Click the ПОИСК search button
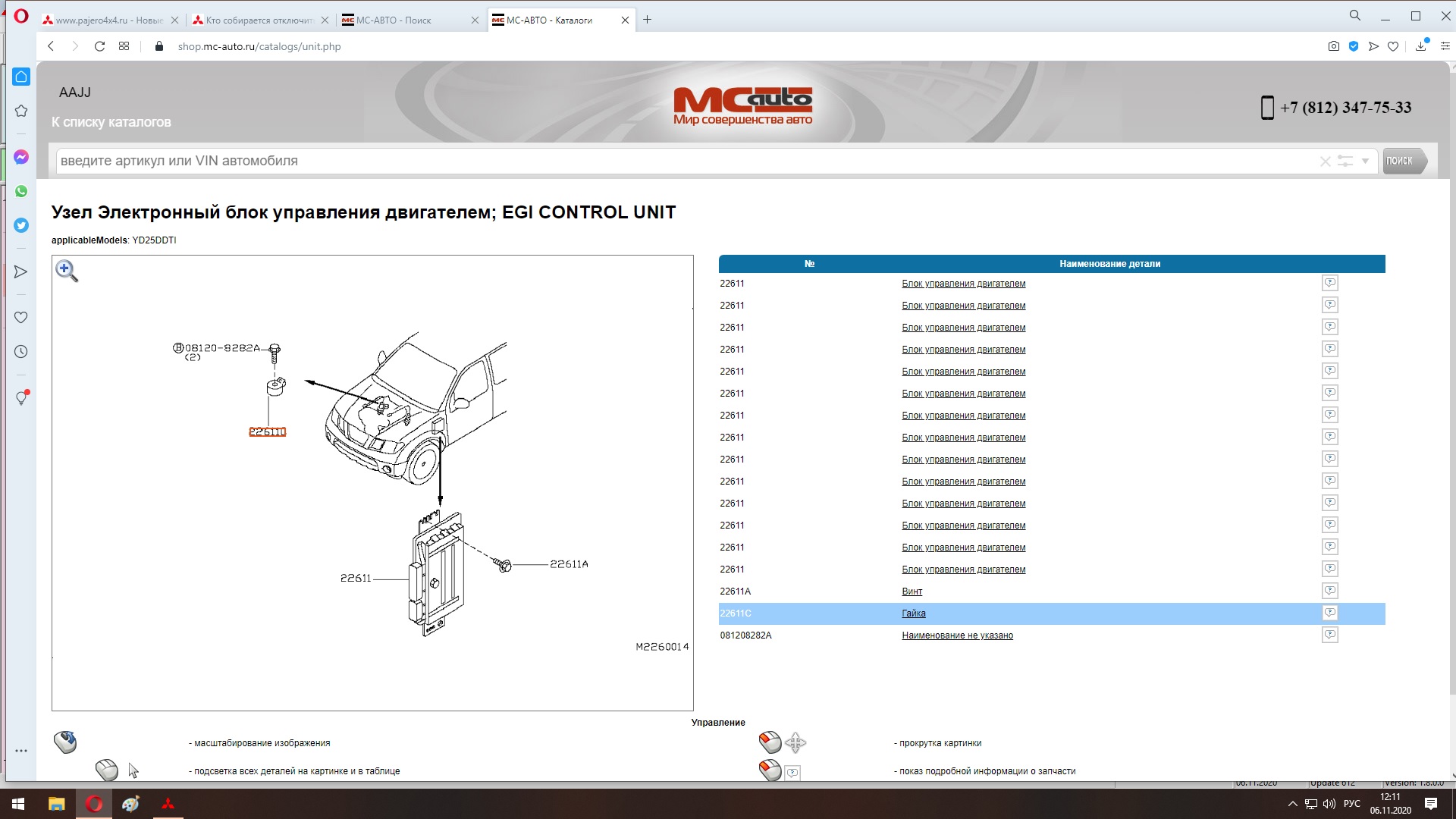1456x819 pixels. (1401, 161)
